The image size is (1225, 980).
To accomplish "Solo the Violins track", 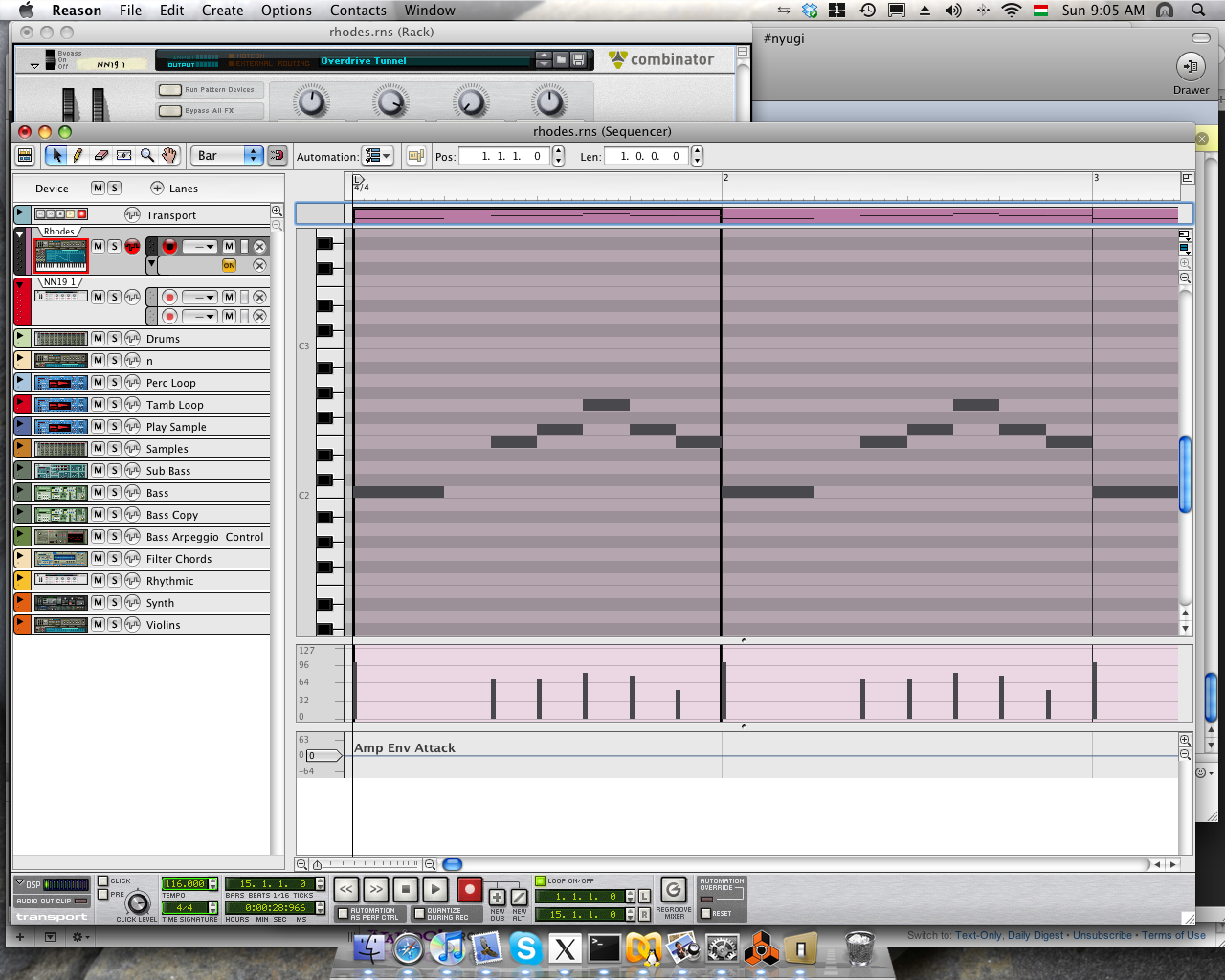I will coord(114,624).
